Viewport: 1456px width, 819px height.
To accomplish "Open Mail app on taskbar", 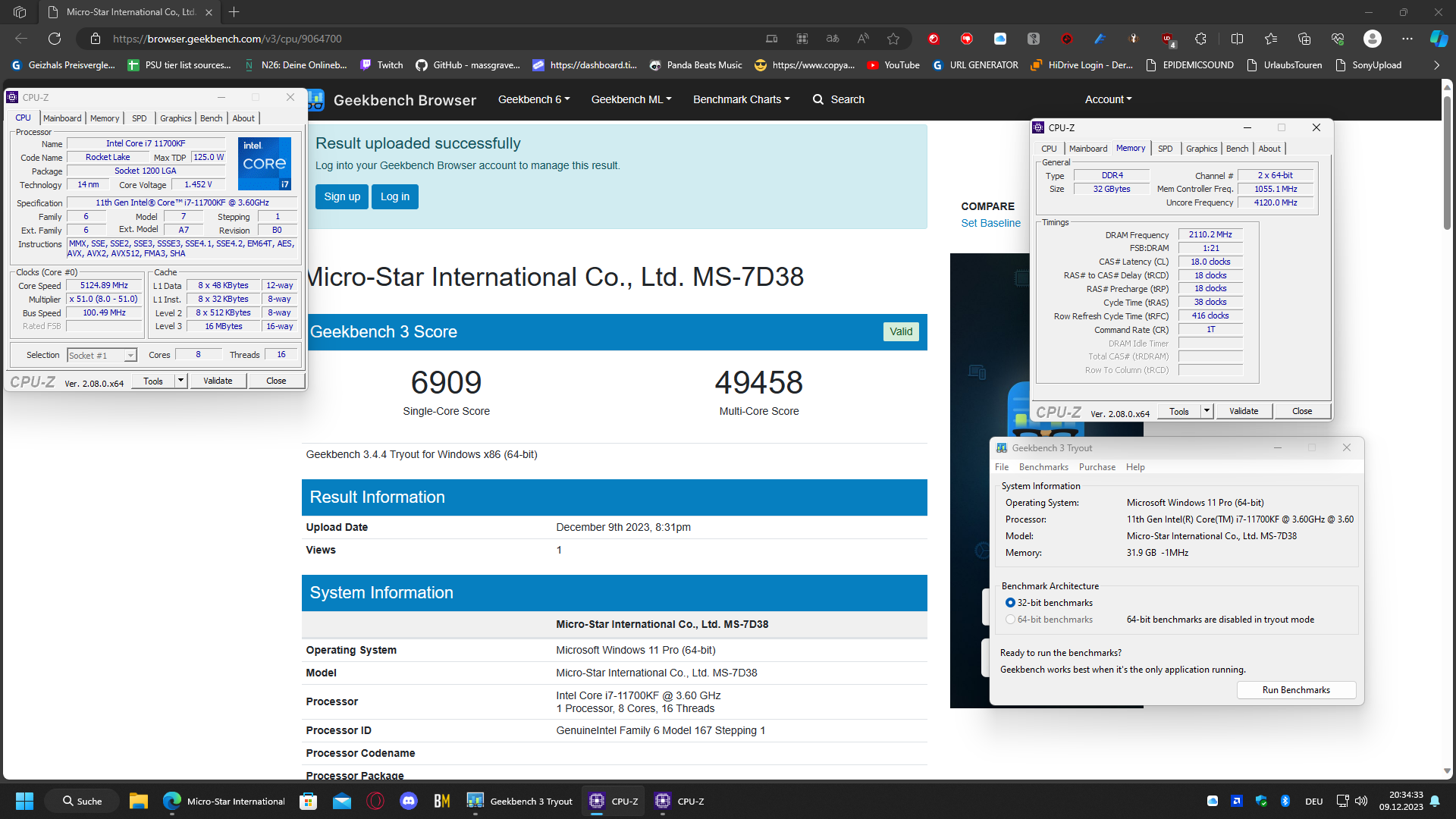I will [x=342, y=801].
